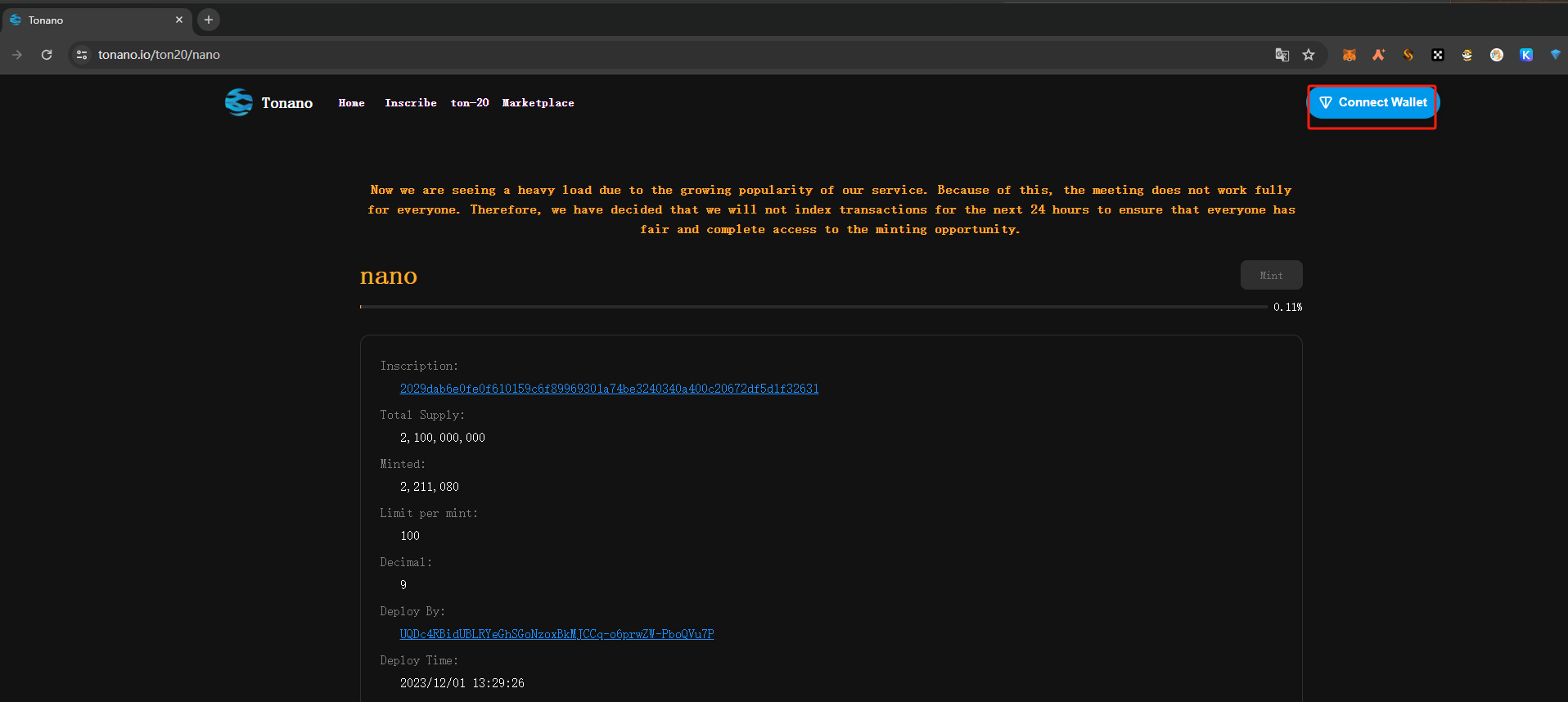
Task: Click the Connect Wallet button
Action: pyautogui.click(x=1373, y=102)
